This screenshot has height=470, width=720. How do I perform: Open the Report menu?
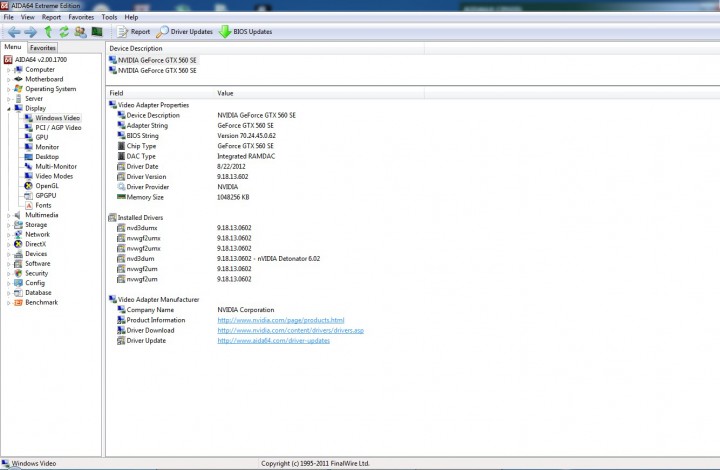[x=51, y=17]
